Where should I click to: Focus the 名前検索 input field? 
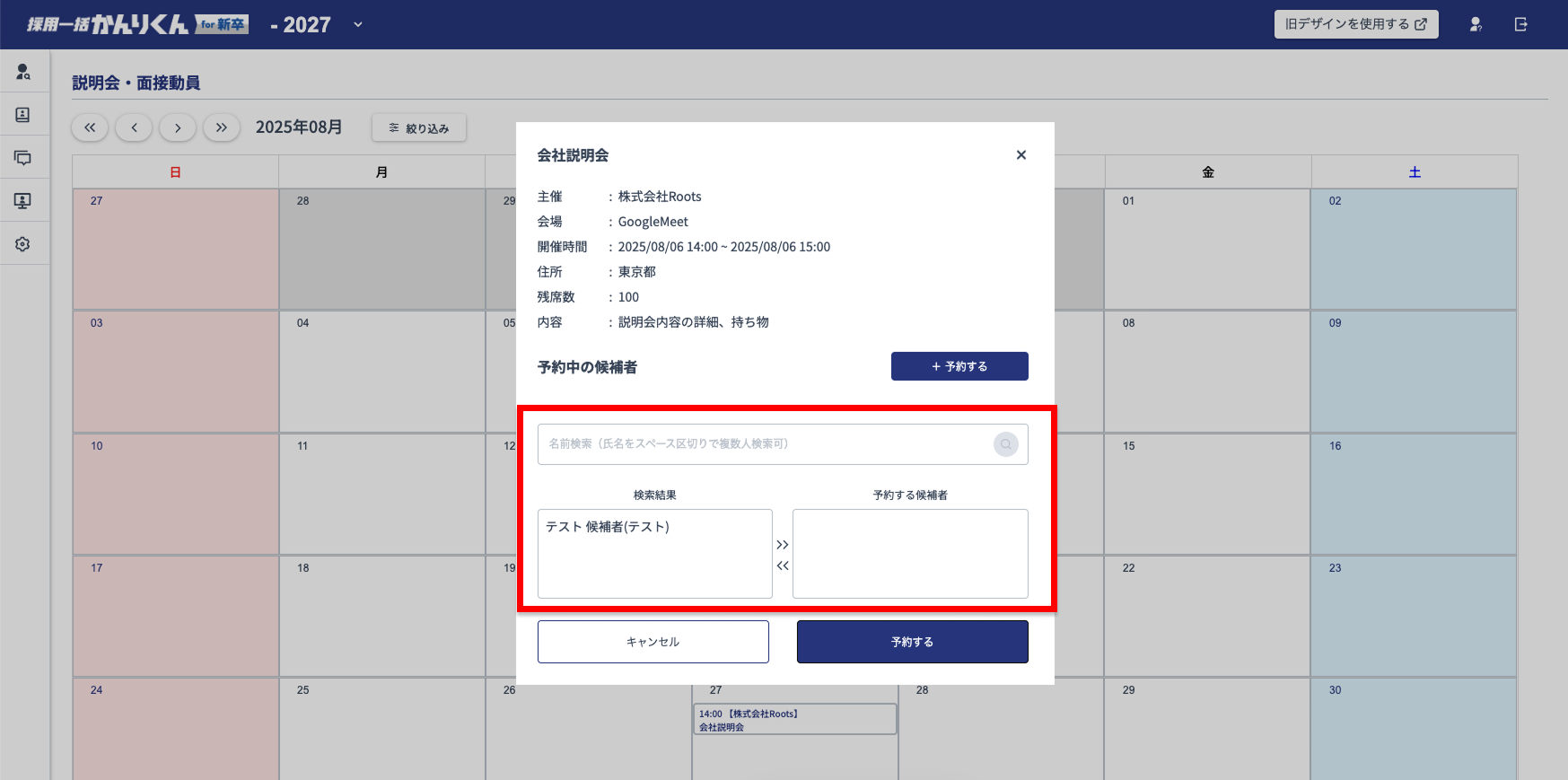coord(763,444)
